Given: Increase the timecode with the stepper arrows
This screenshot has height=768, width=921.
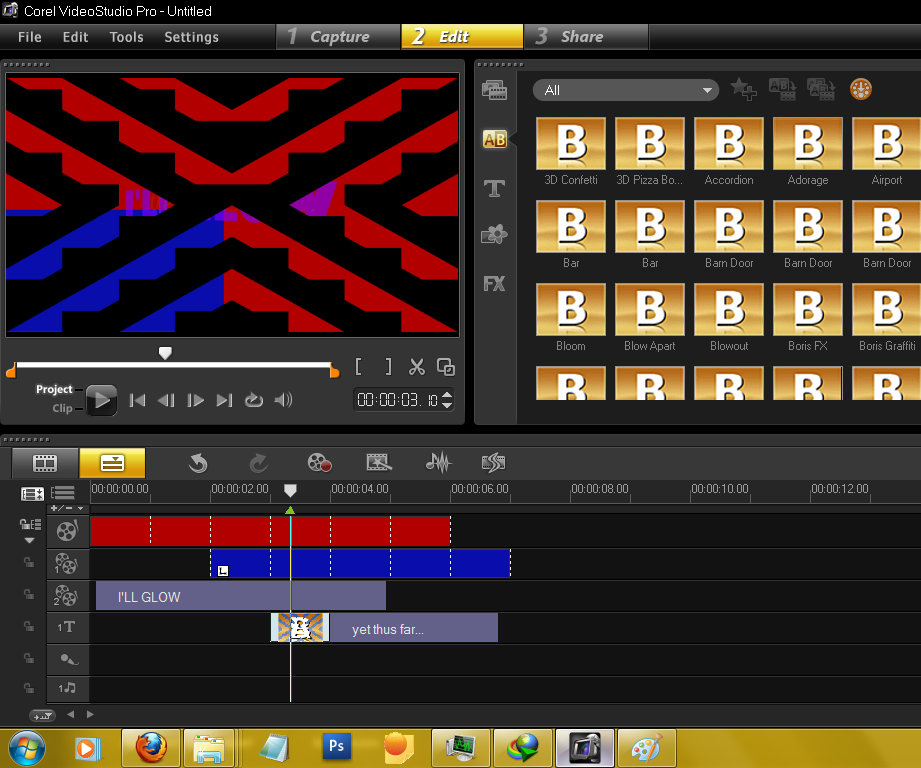Looking at the screenshot, I should [446, 395].
